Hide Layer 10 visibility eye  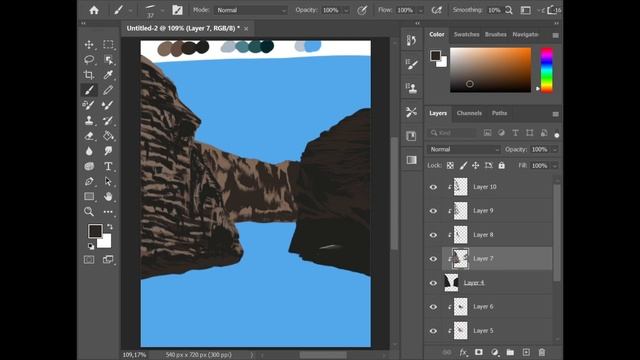click(433, 187)
